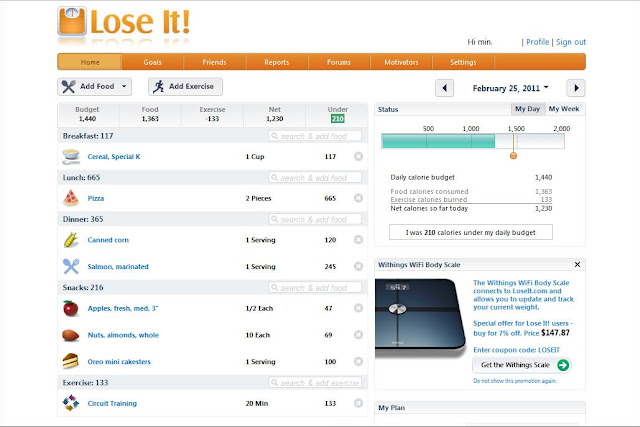
Task: Click the search & add exercise field
Action: [315, 383]
